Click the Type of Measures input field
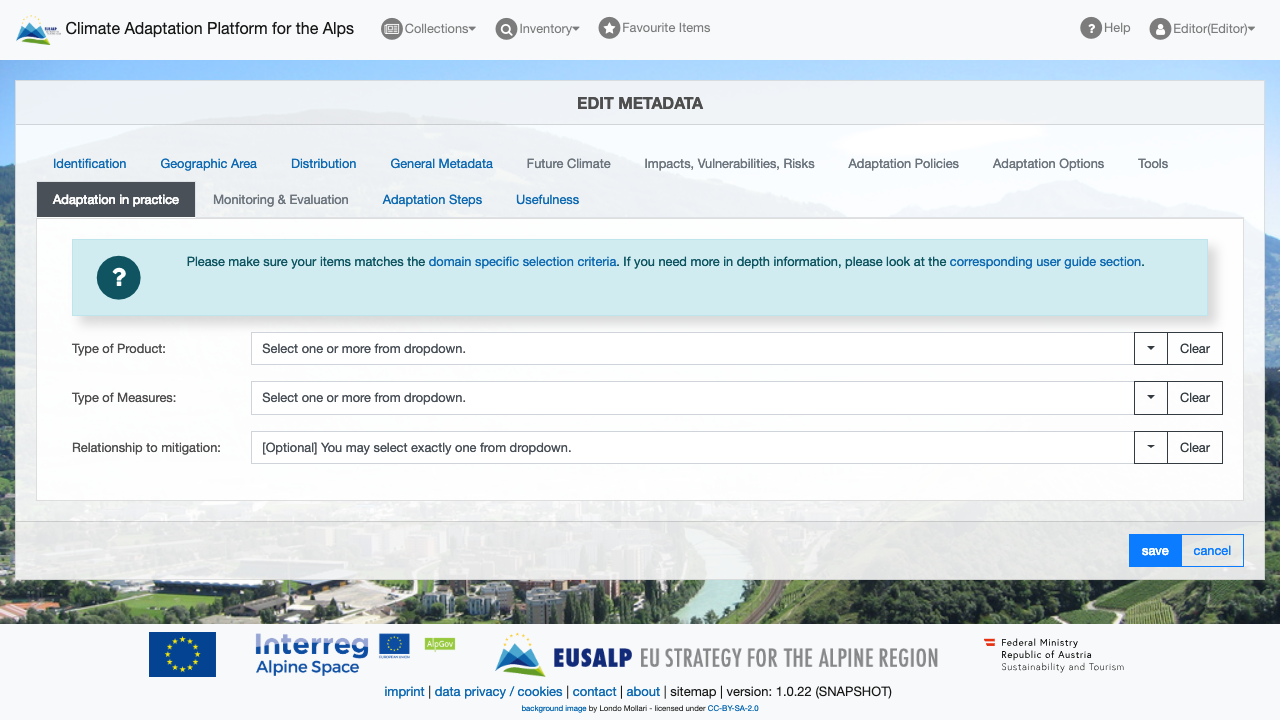The height and width of the screenshot is (720, 1280). (x=692, y=398)
